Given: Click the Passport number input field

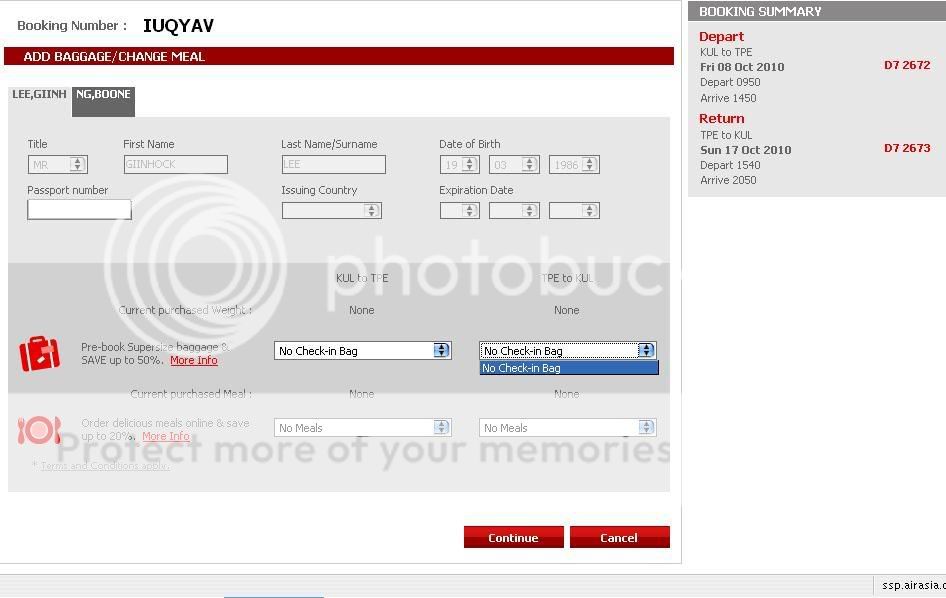Looking at the screenshot, I should pos(79,210).
